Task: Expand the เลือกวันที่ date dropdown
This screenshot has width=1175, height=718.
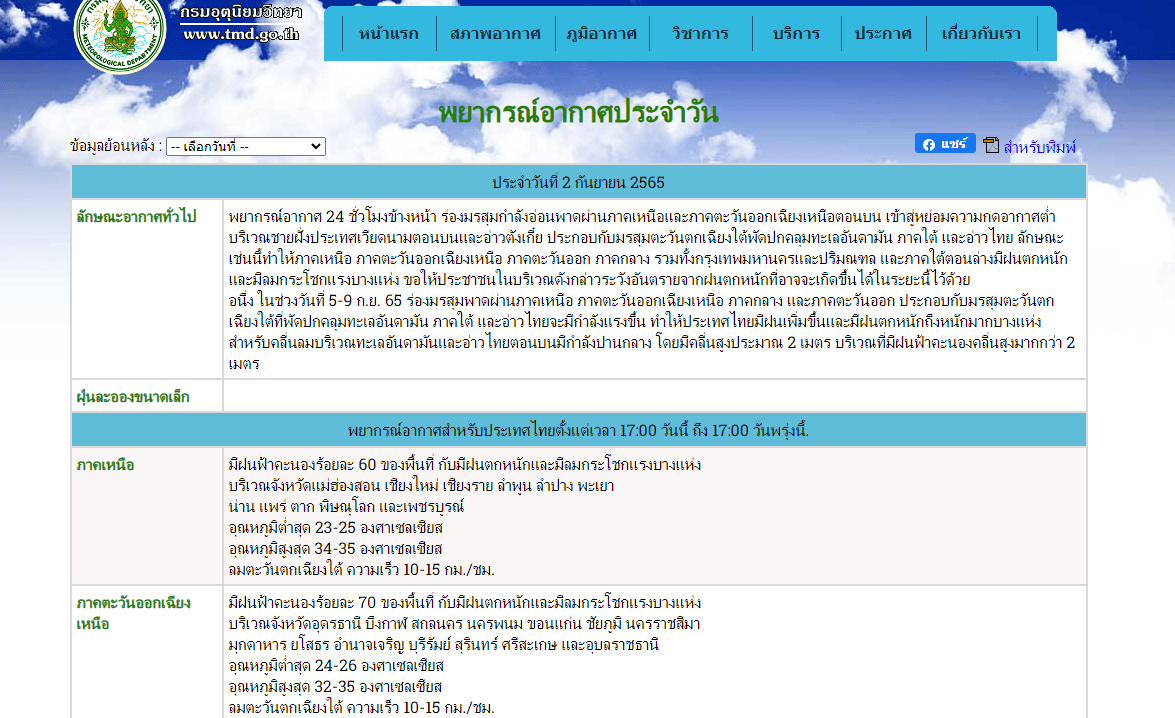Action: tap(245, 146)
